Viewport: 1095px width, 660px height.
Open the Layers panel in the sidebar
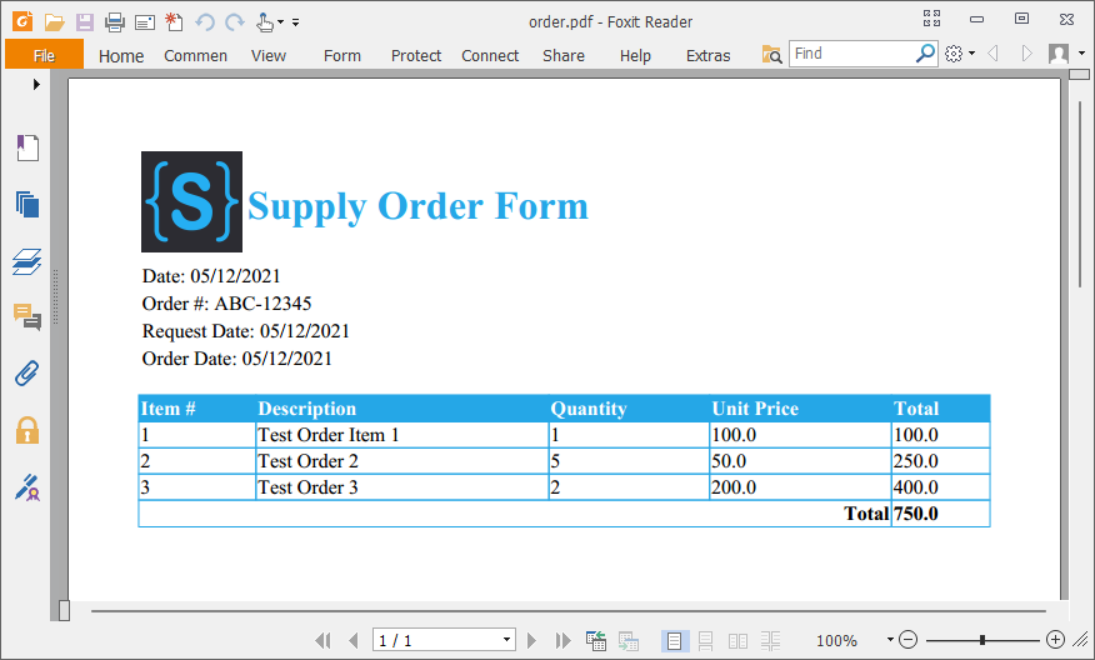click(27, 261)
